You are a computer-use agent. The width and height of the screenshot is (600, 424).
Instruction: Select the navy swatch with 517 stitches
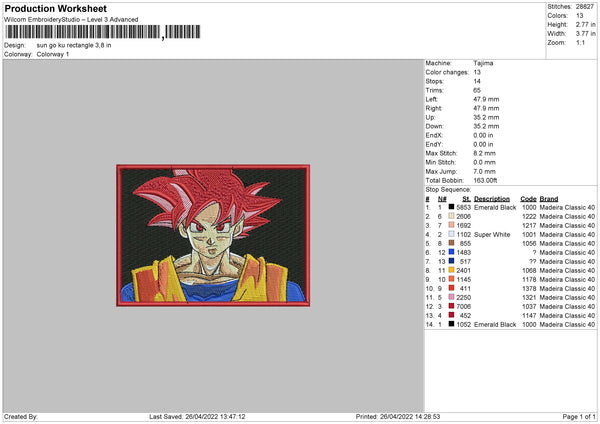point(452,261)
